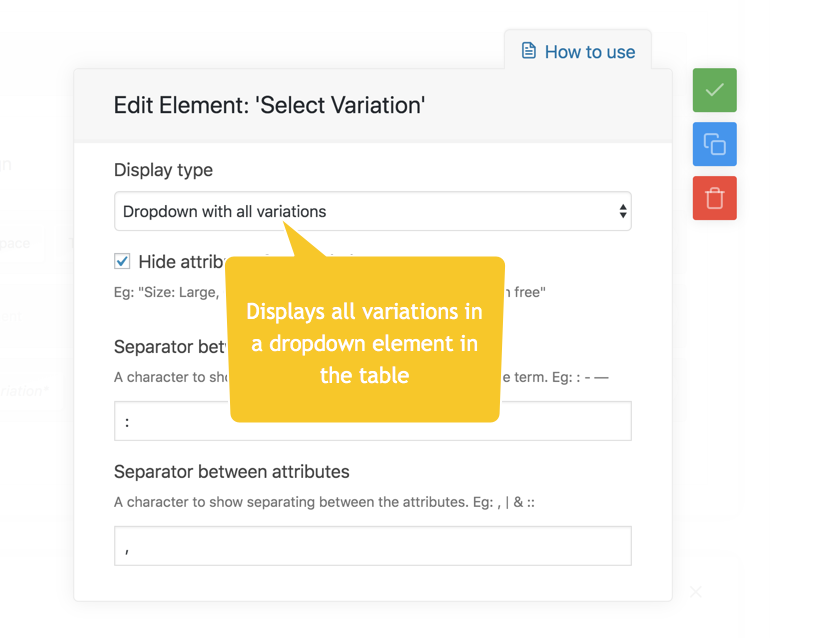The height and width of the screenshot is (638, 836).
Task: Select 'Dropdown with all variations' option text
Action: 224,212
